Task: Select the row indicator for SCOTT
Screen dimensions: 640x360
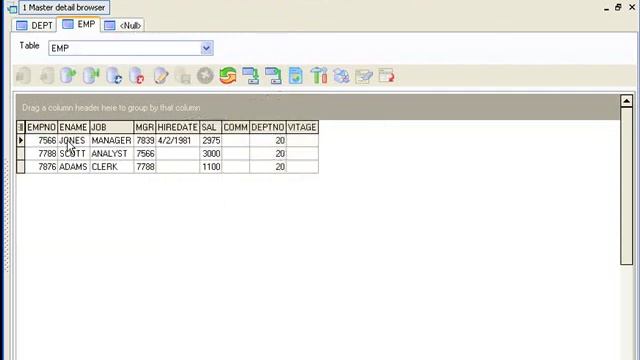Action: (21, 153)
